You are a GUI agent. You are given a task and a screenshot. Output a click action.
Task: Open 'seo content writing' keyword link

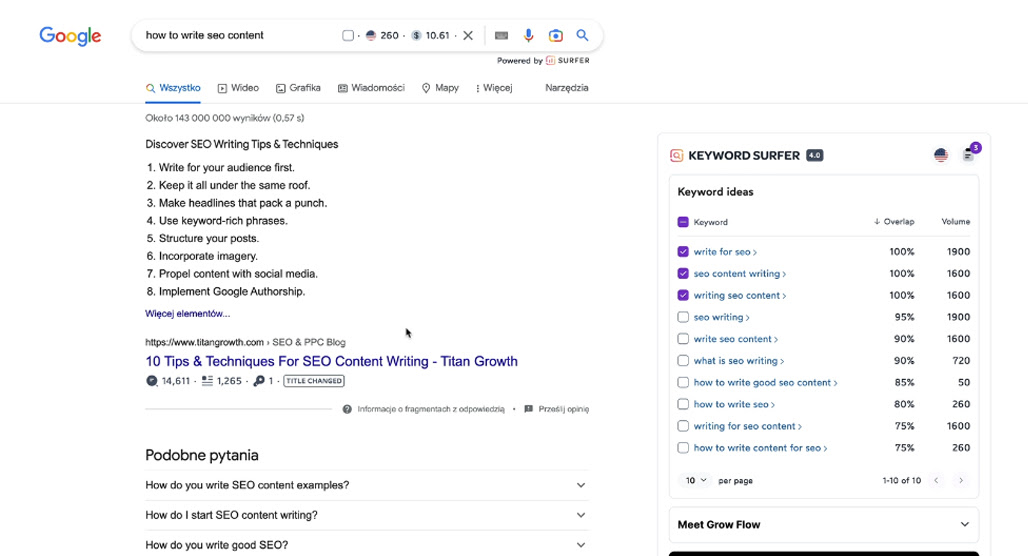click(740, 273)
